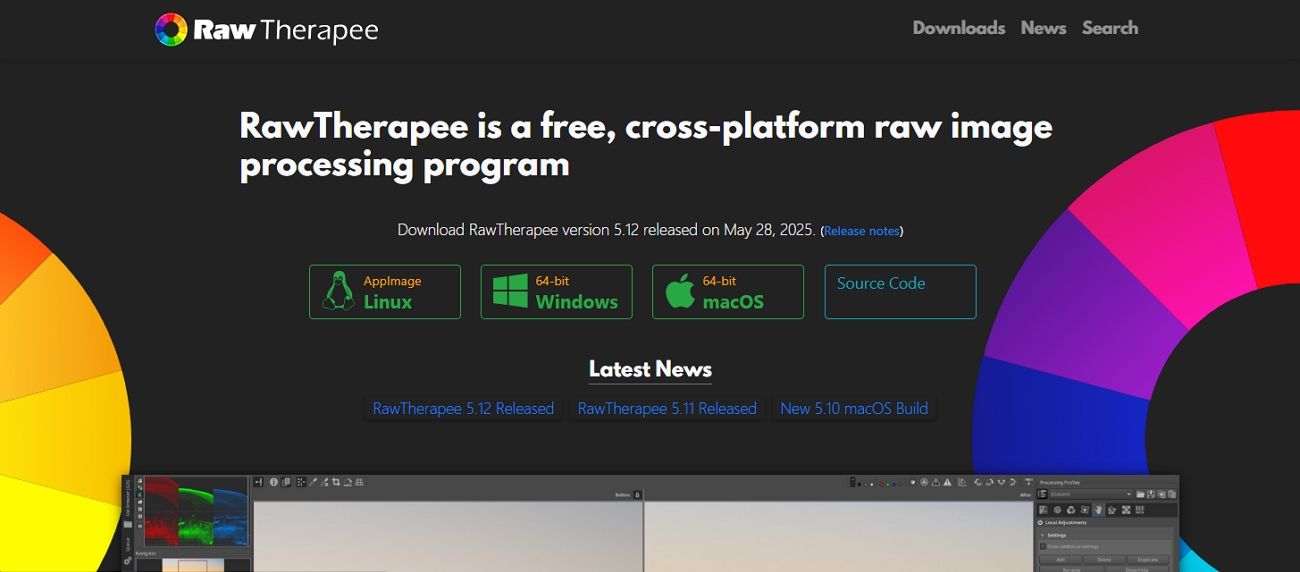Open the Exposure tool tab in preview
Screen dimensions: 1300x572
1043,510
